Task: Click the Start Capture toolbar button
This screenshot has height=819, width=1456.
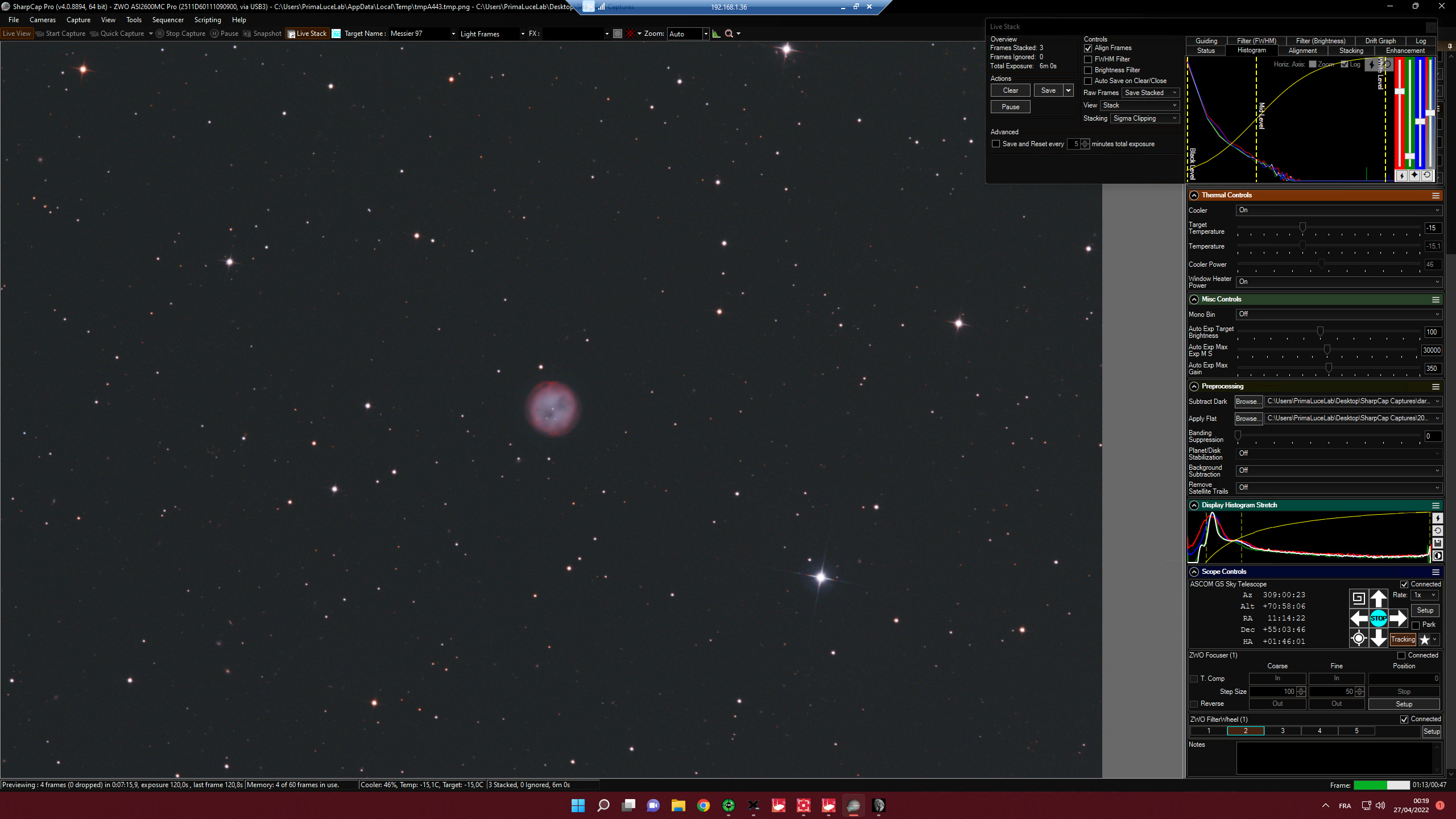Action: [61, 34]
